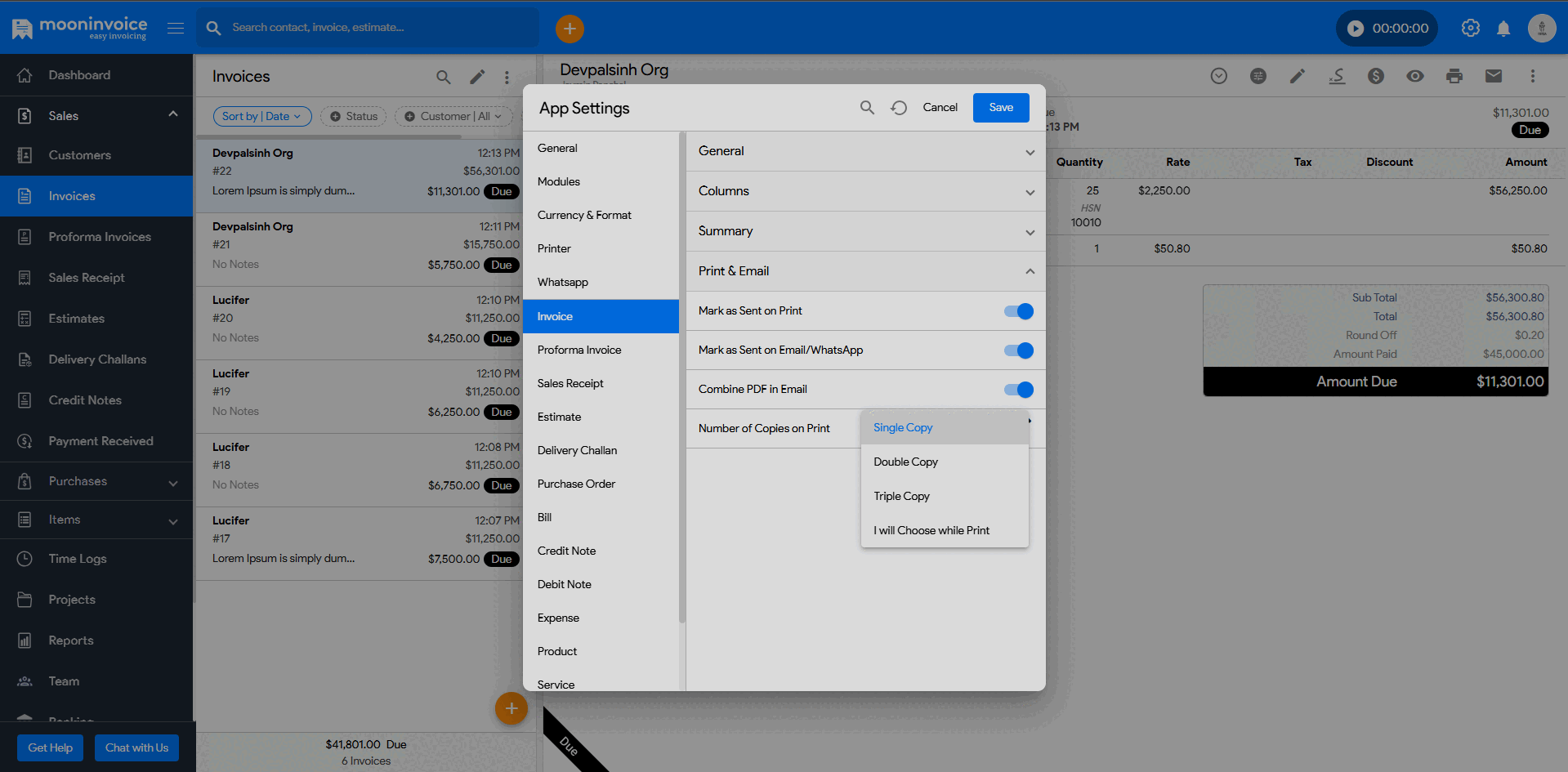Image resolution: width=1568 pixels, height=772 pixels.
Task: Open the Purchase Order settings tab
Action: (601, 484)
